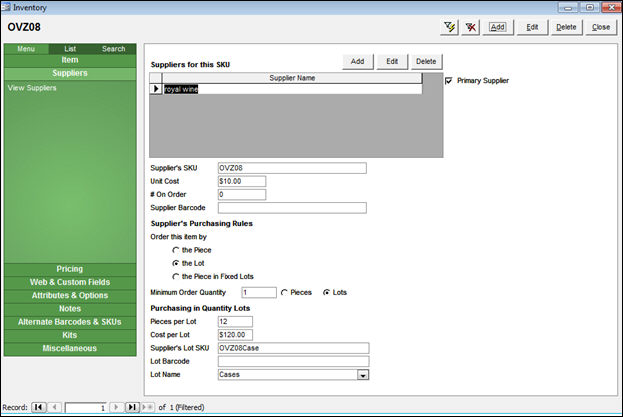The image size is (623, 417).
Task: Click the Cost per Lot field
Action: pos(235,335)
